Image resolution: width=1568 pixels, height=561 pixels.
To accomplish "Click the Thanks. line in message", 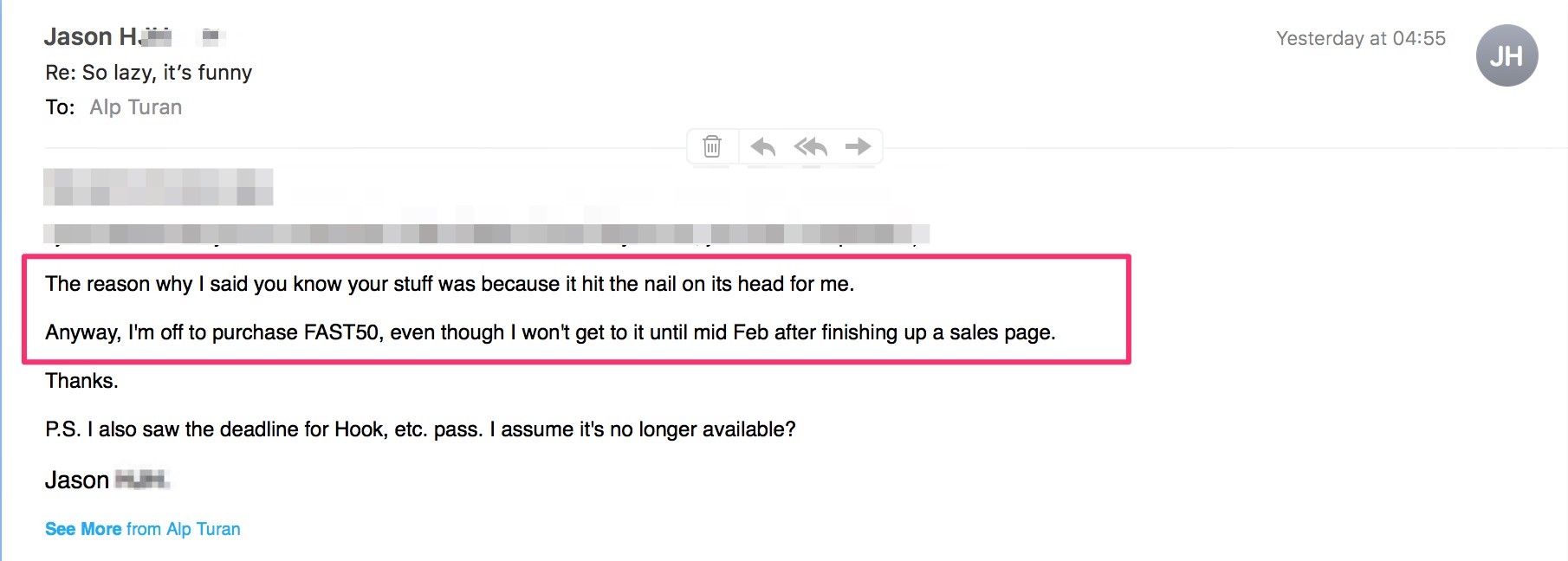I will (x=81, y=381).
